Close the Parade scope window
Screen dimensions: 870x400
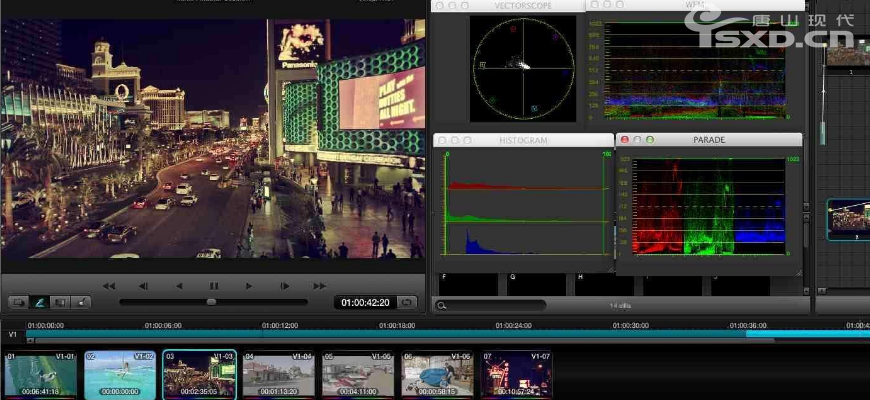click(x=625, y=140)
